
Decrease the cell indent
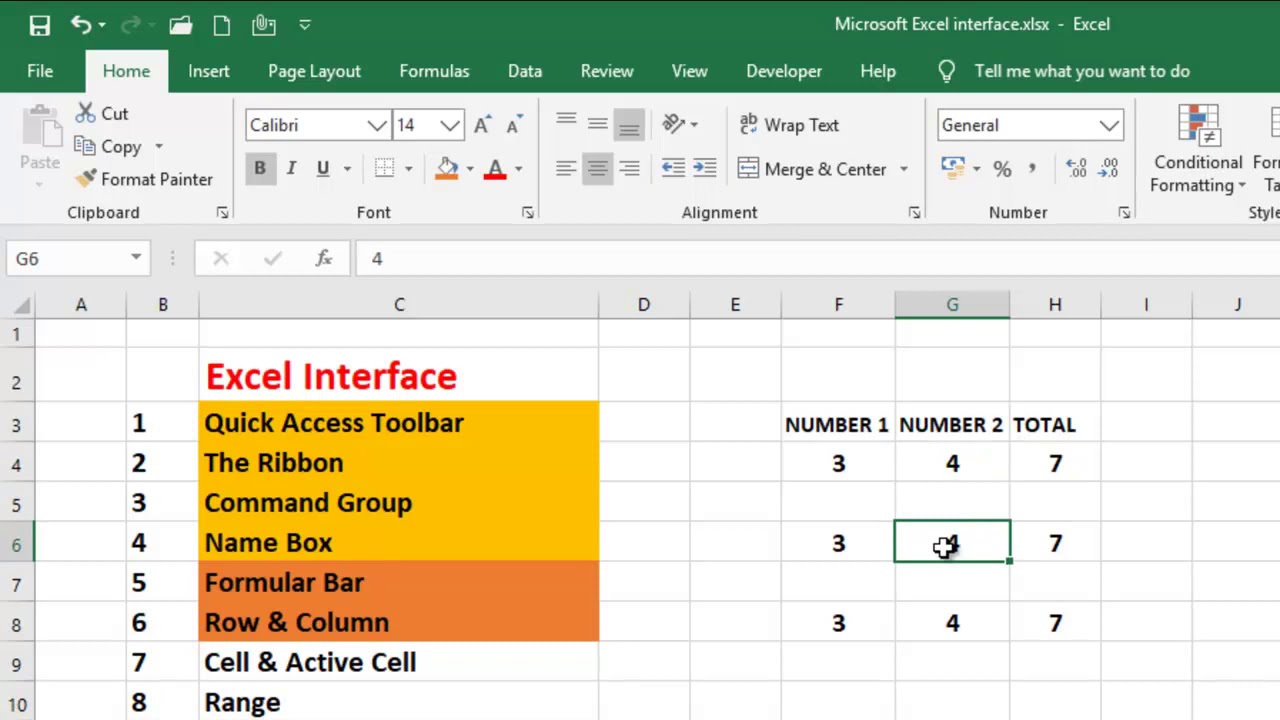673,169
